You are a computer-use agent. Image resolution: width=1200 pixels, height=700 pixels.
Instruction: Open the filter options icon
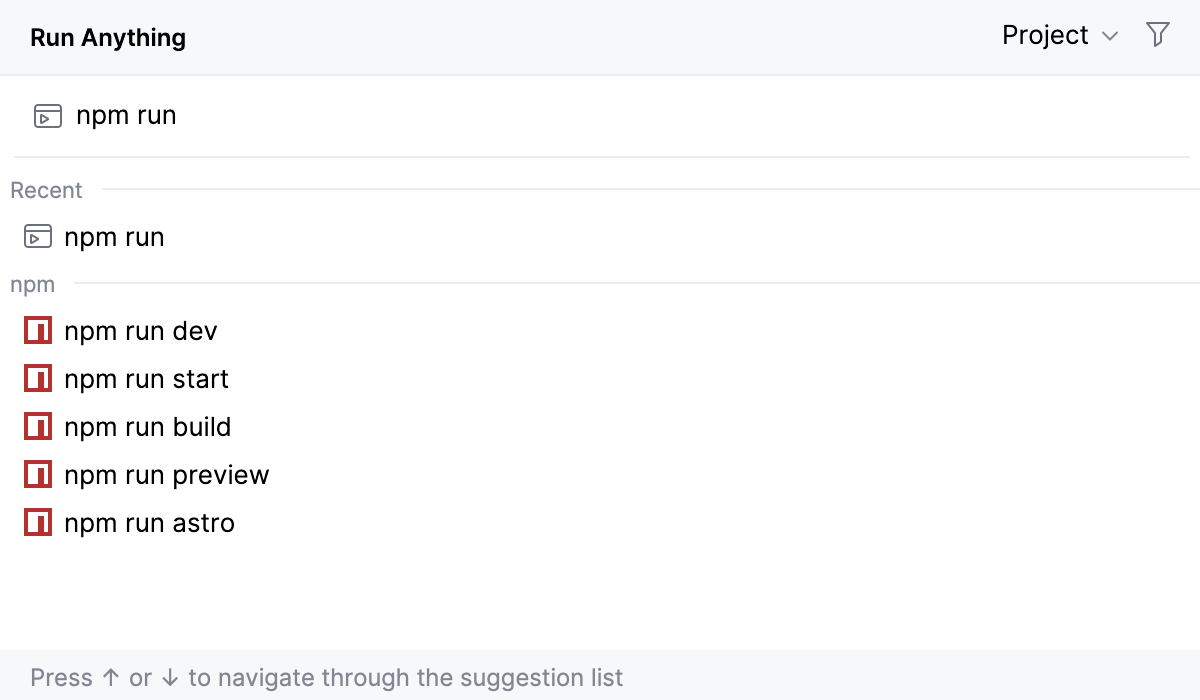pyautogui.click(x=1158, y=34)
